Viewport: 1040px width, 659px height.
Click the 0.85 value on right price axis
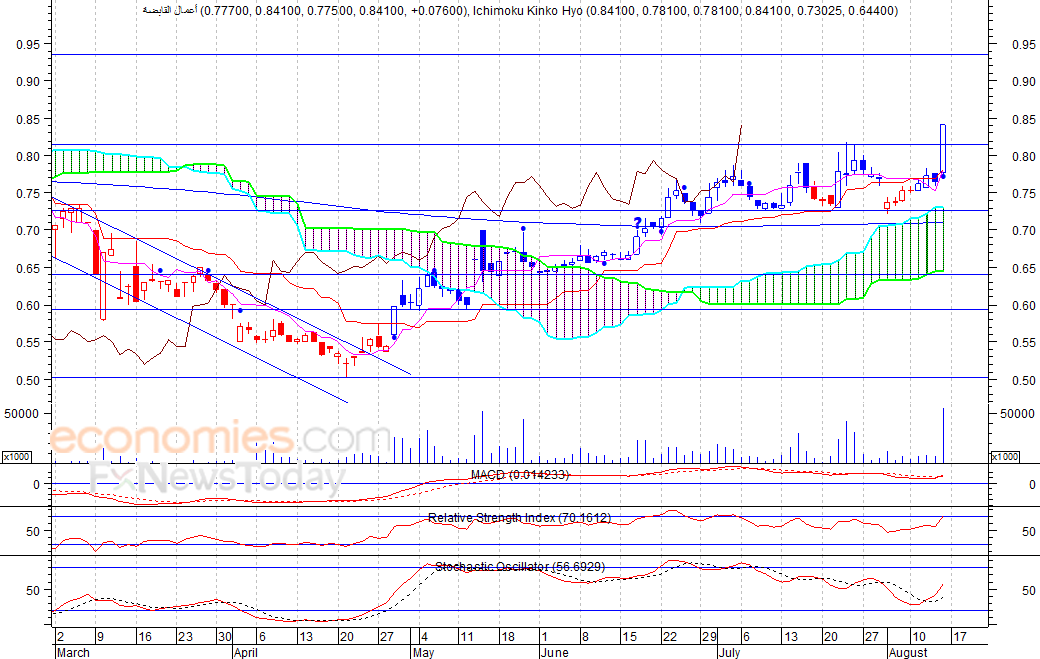click(1023, 120)
